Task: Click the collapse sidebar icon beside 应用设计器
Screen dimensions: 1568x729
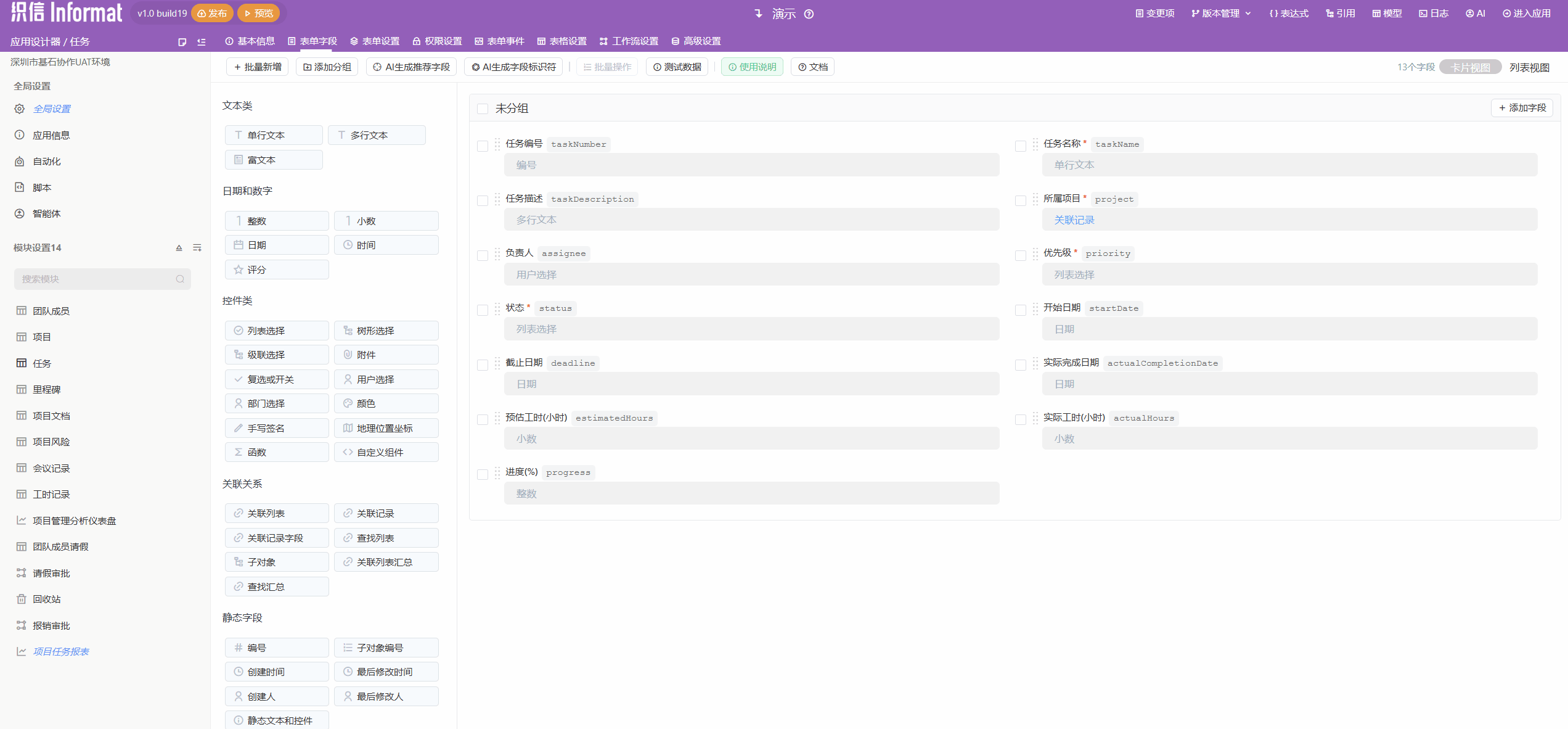Action: point(202,42)
